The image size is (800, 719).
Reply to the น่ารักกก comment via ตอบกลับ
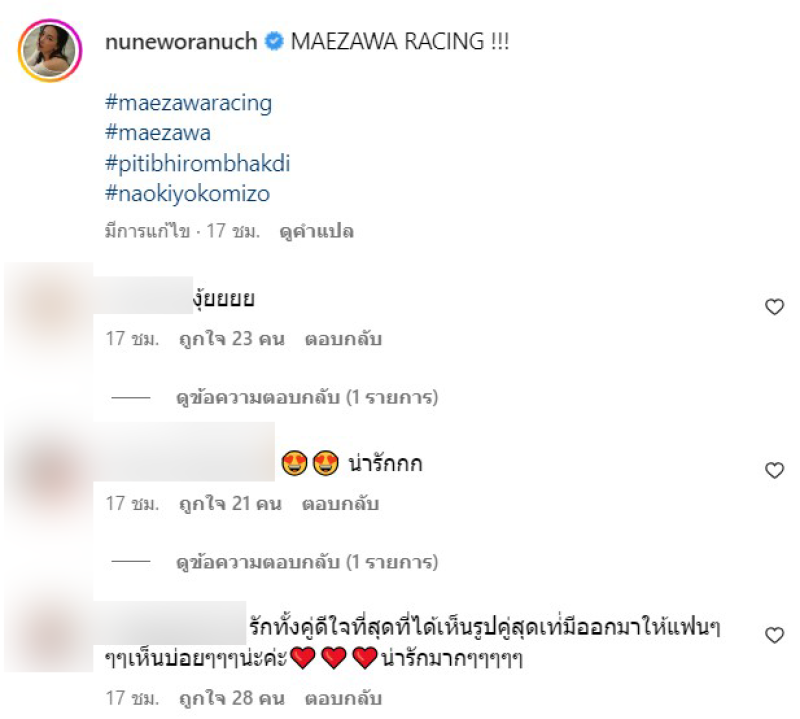[340, 504]
